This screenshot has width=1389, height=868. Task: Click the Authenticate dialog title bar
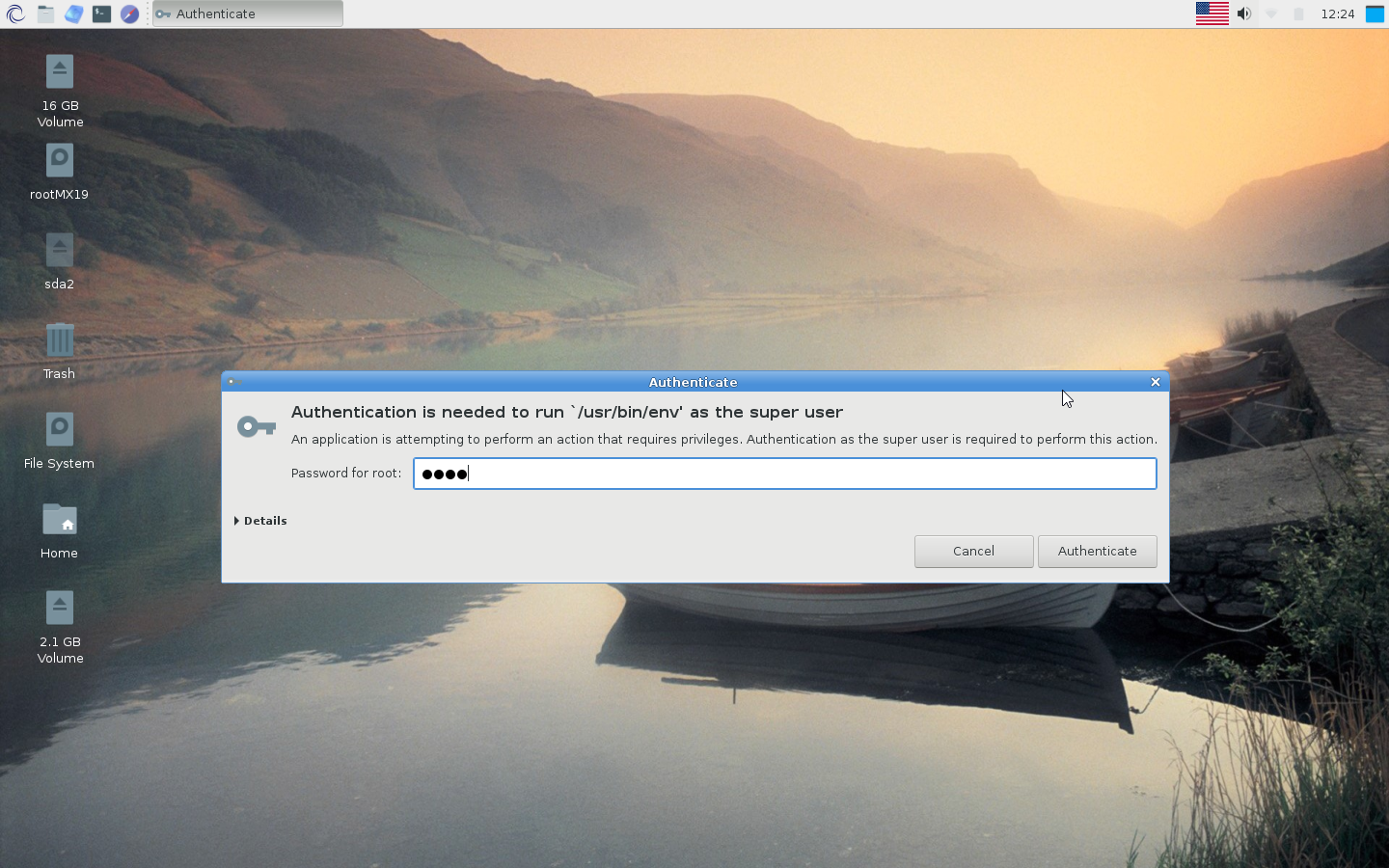click(694, 382)
